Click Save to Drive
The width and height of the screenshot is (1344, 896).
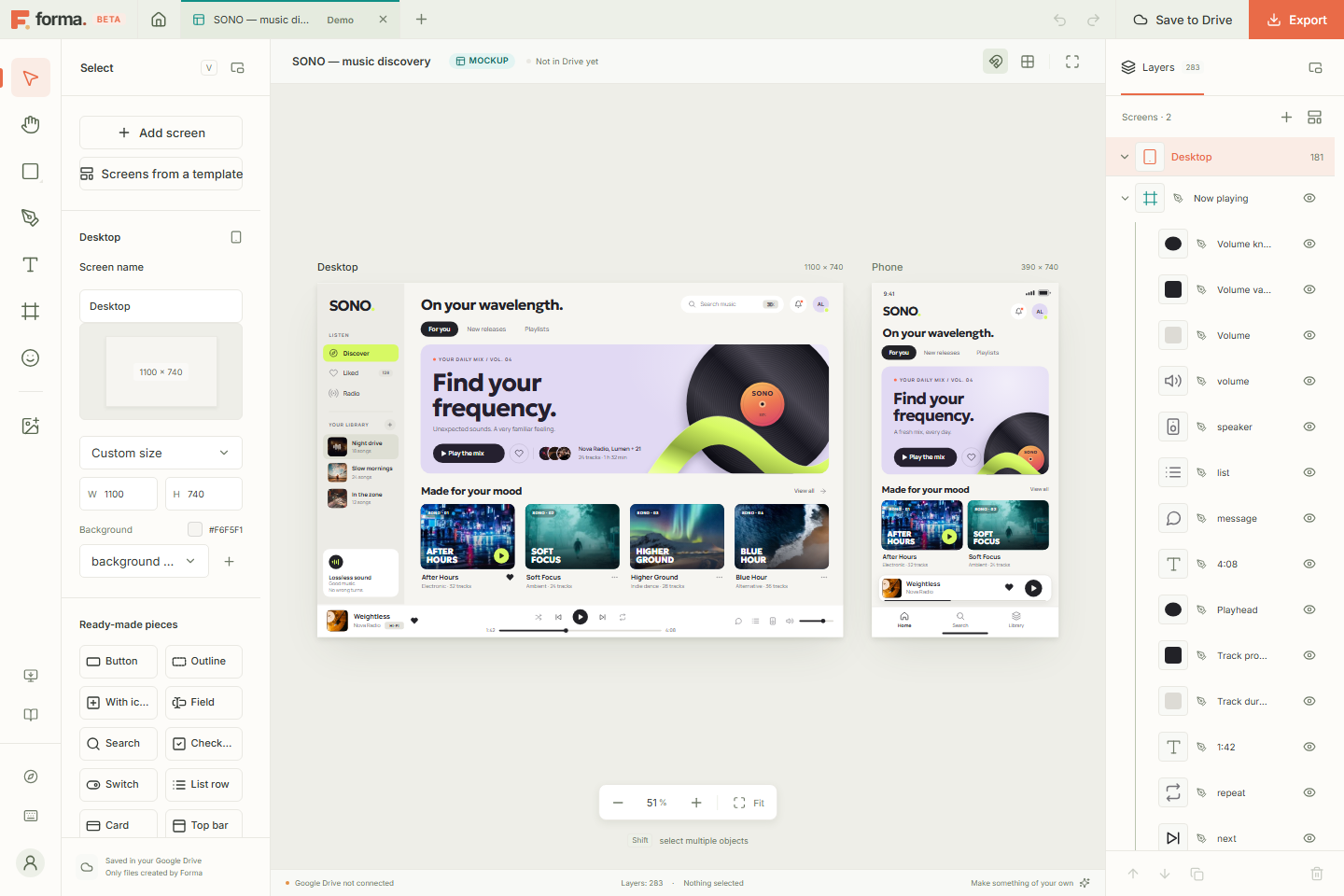1183,20
